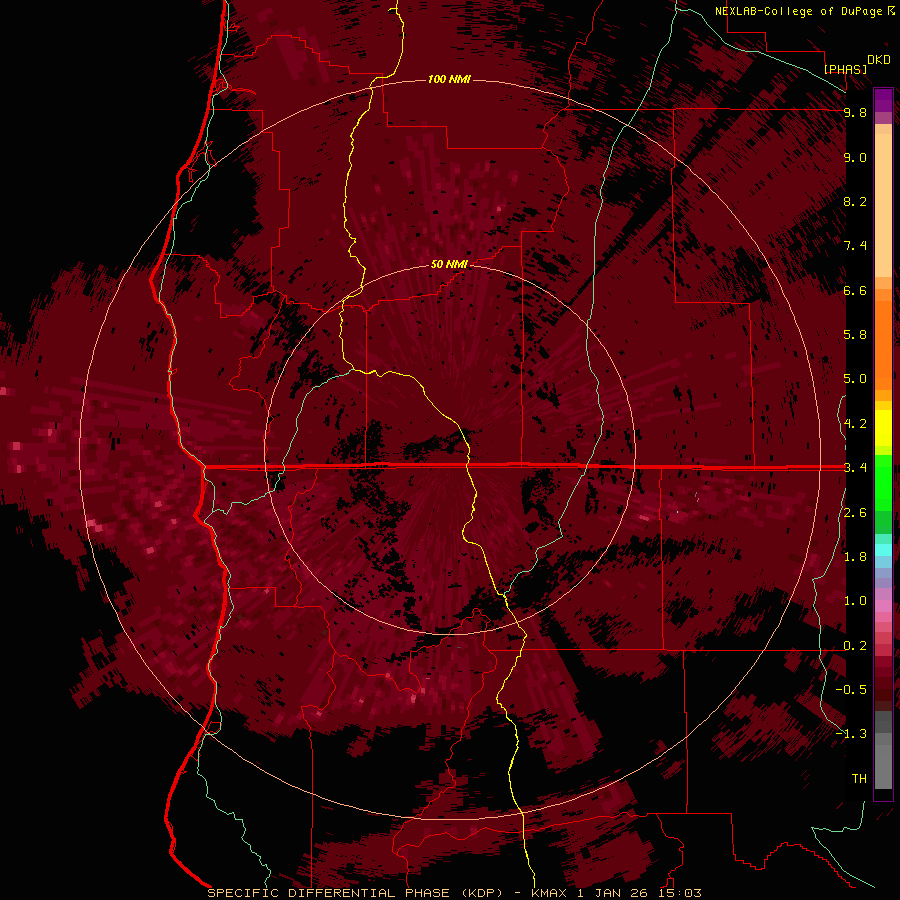Click the 4.2 value on the color scale
This screenshot has height=900, width=900.
pyautogui.click(x=855, y=424)
